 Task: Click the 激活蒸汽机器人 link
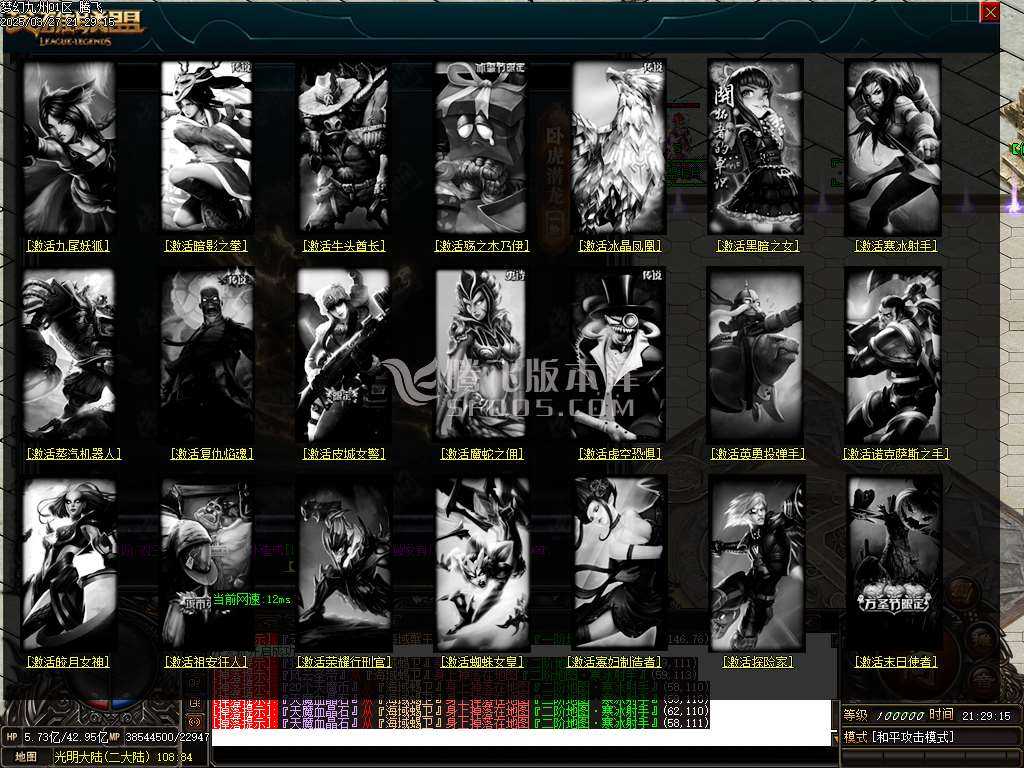point(74,454)
